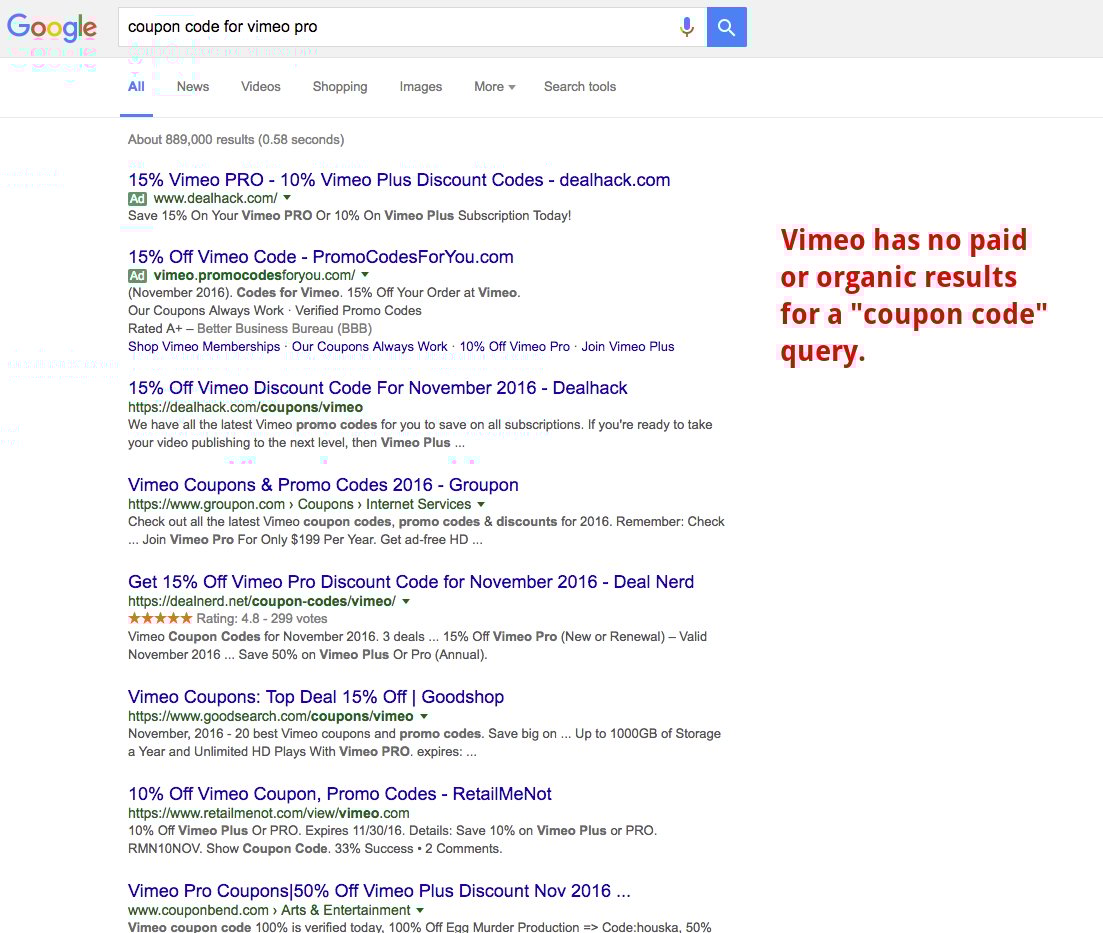
Task: Click the blue magnifier search button
Action: pos(726,27)
